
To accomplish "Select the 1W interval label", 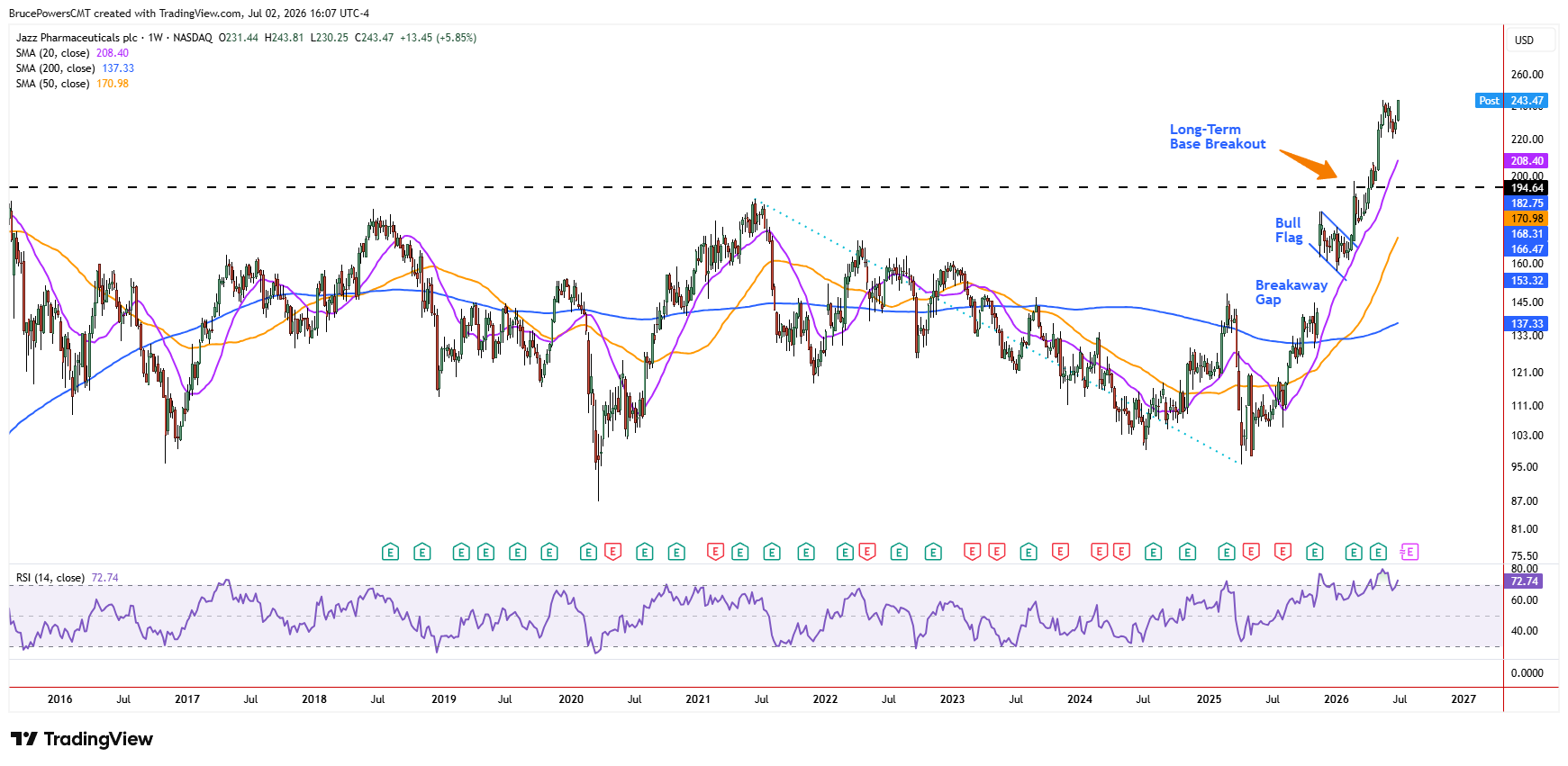I will click(x=156, y=38).
